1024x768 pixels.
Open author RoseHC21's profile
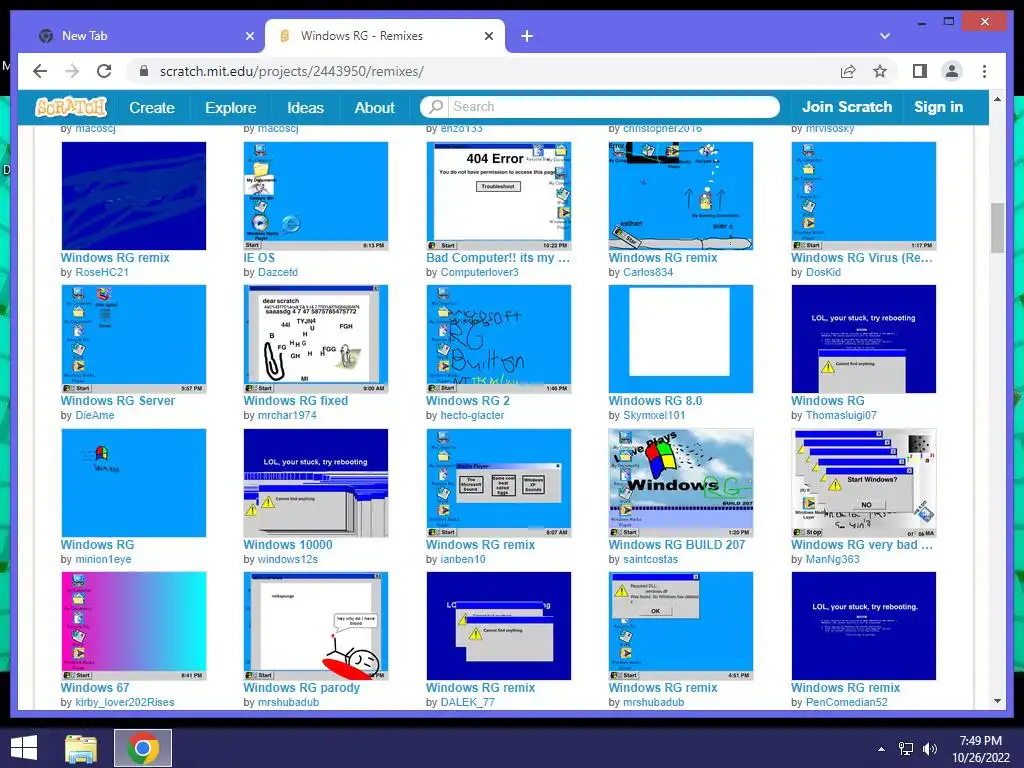point(102,272)
